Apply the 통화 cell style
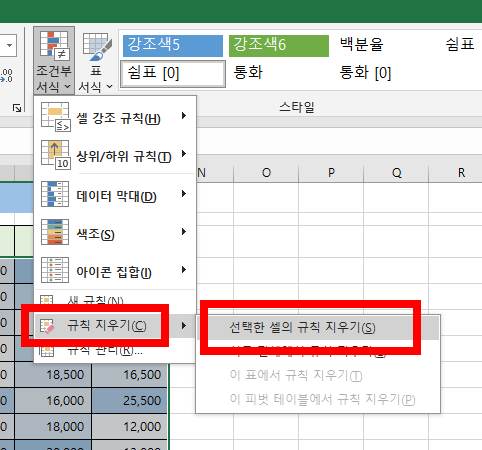 pyautogui.click(x=279, y=74)
